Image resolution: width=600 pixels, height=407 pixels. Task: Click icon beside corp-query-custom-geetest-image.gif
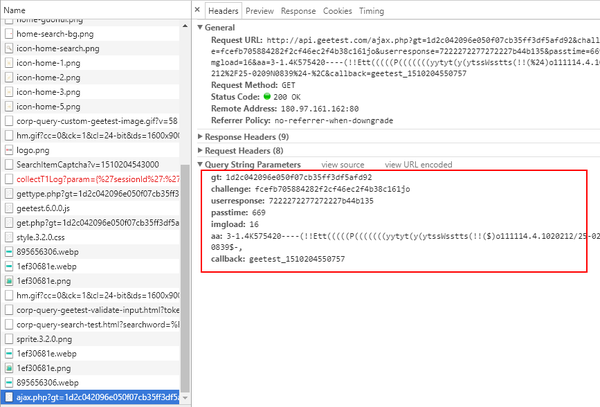coord(9,121)
